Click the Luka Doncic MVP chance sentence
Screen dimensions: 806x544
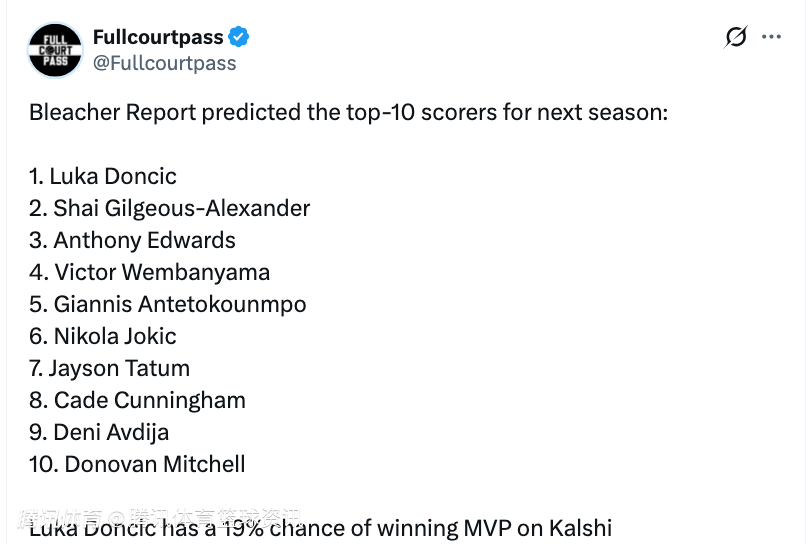[321, 528]
